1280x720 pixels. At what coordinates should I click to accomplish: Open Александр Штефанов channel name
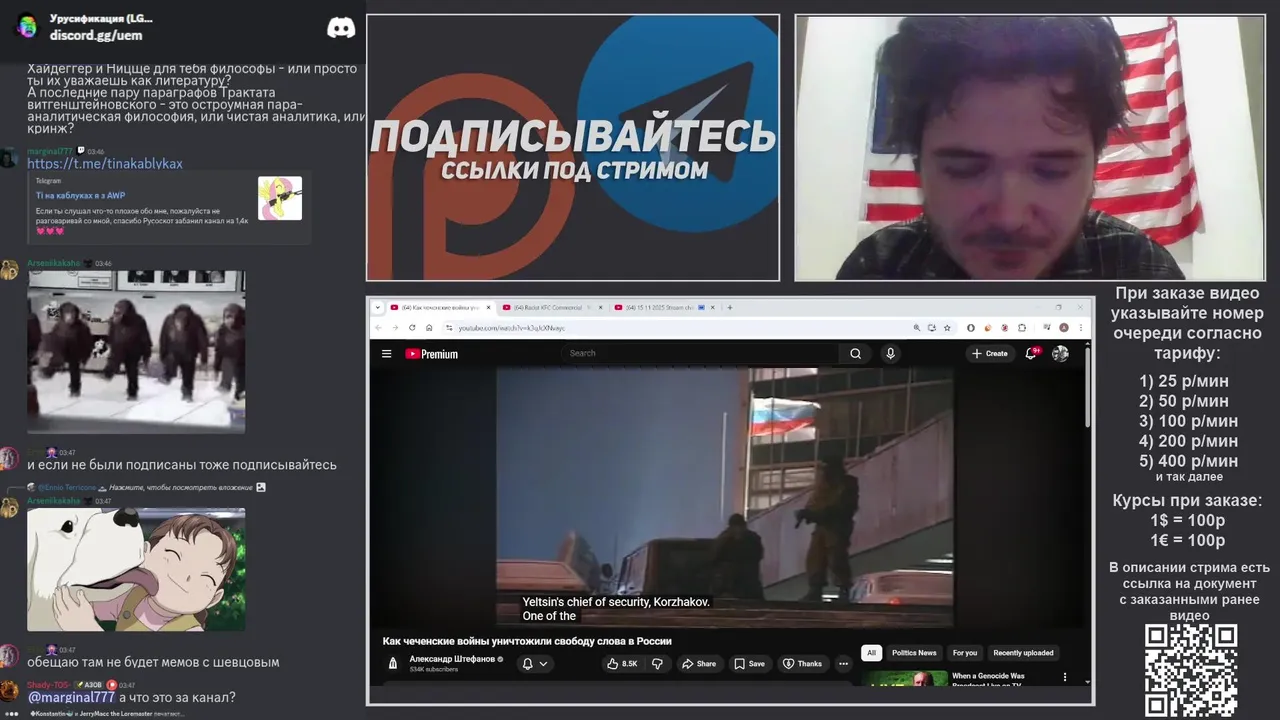coord(453,659)
